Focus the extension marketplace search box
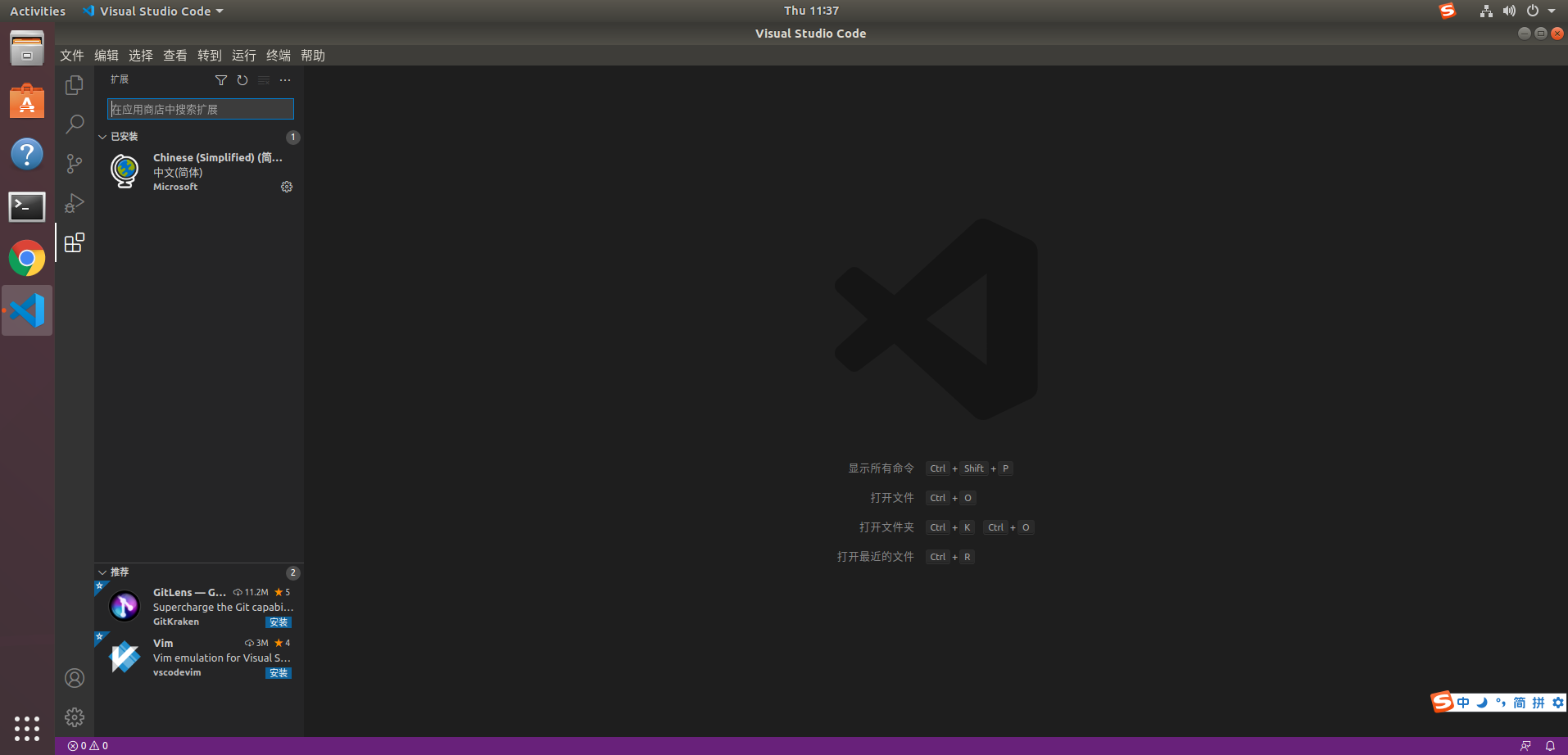 (201, 109)
